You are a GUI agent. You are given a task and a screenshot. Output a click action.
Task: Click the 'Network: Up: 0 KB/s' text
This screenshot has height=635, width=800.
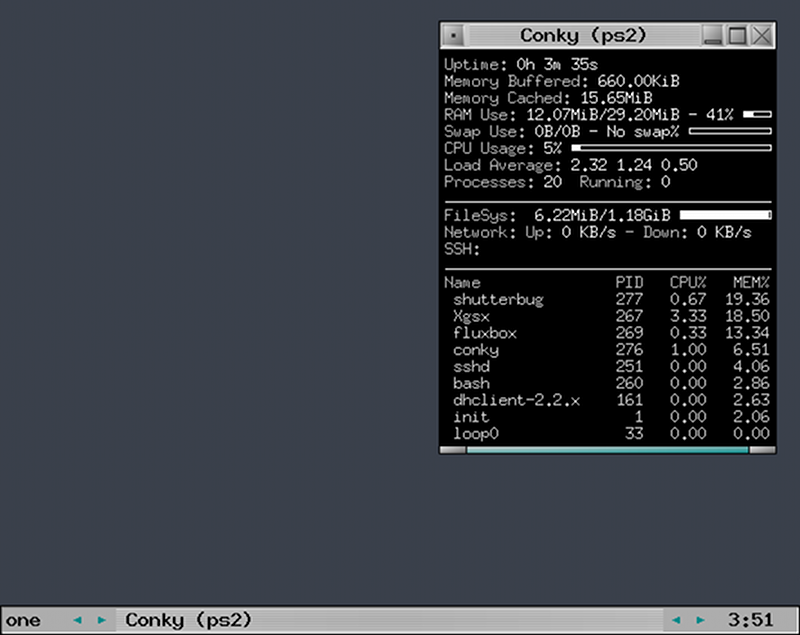pos(530,233)
